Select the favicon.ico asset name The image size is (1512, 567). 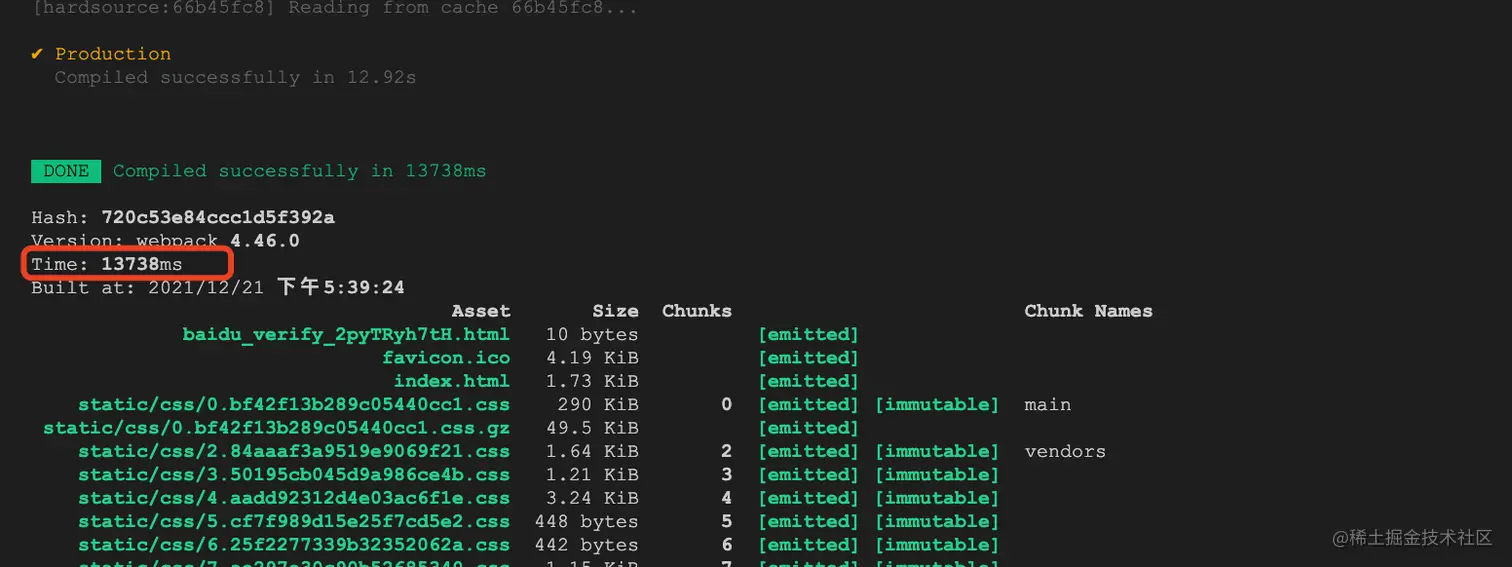[446, 358]
